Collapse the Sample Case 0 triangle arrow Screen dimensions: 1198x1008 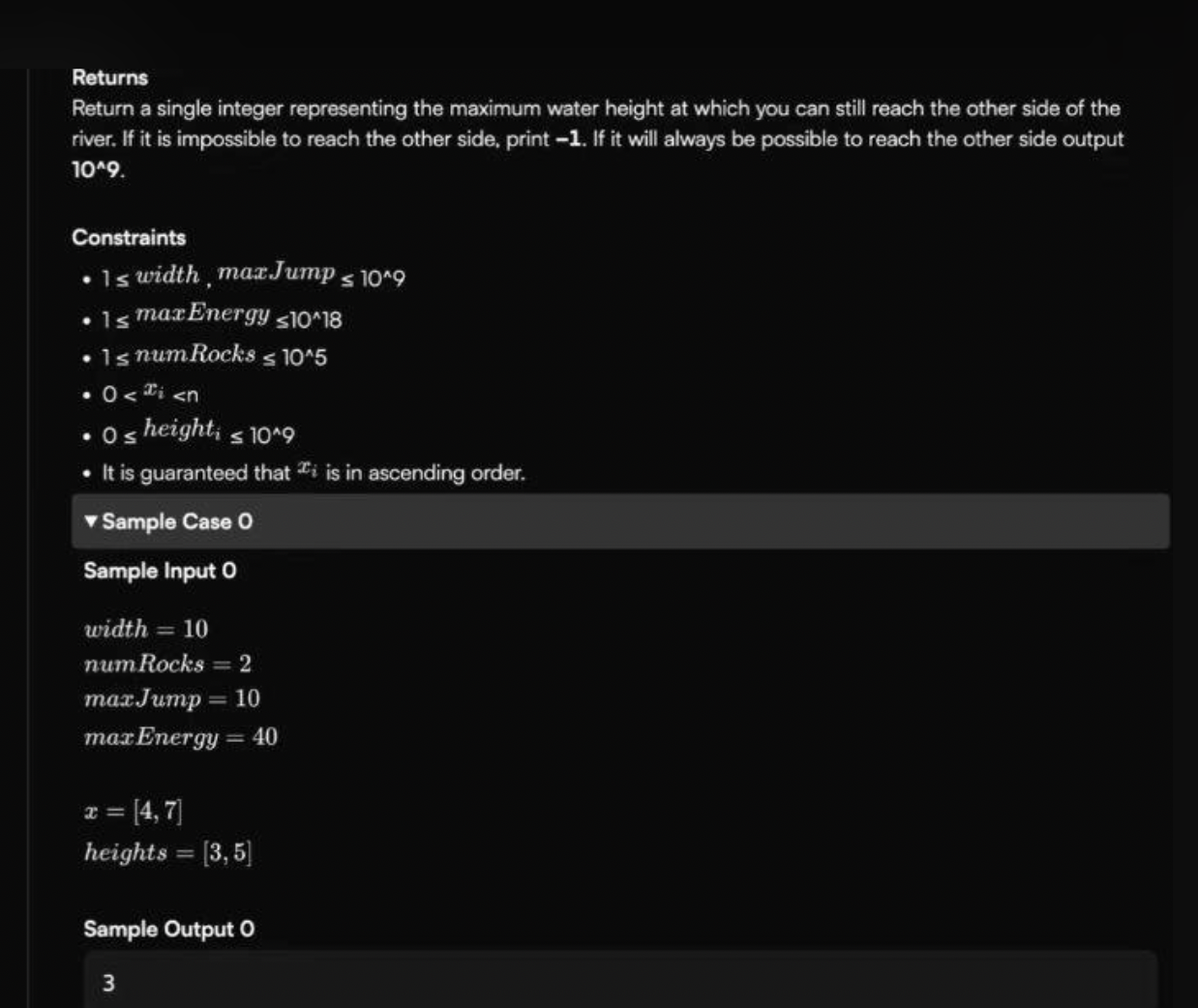pyautogui.click(x=91, y=521)
